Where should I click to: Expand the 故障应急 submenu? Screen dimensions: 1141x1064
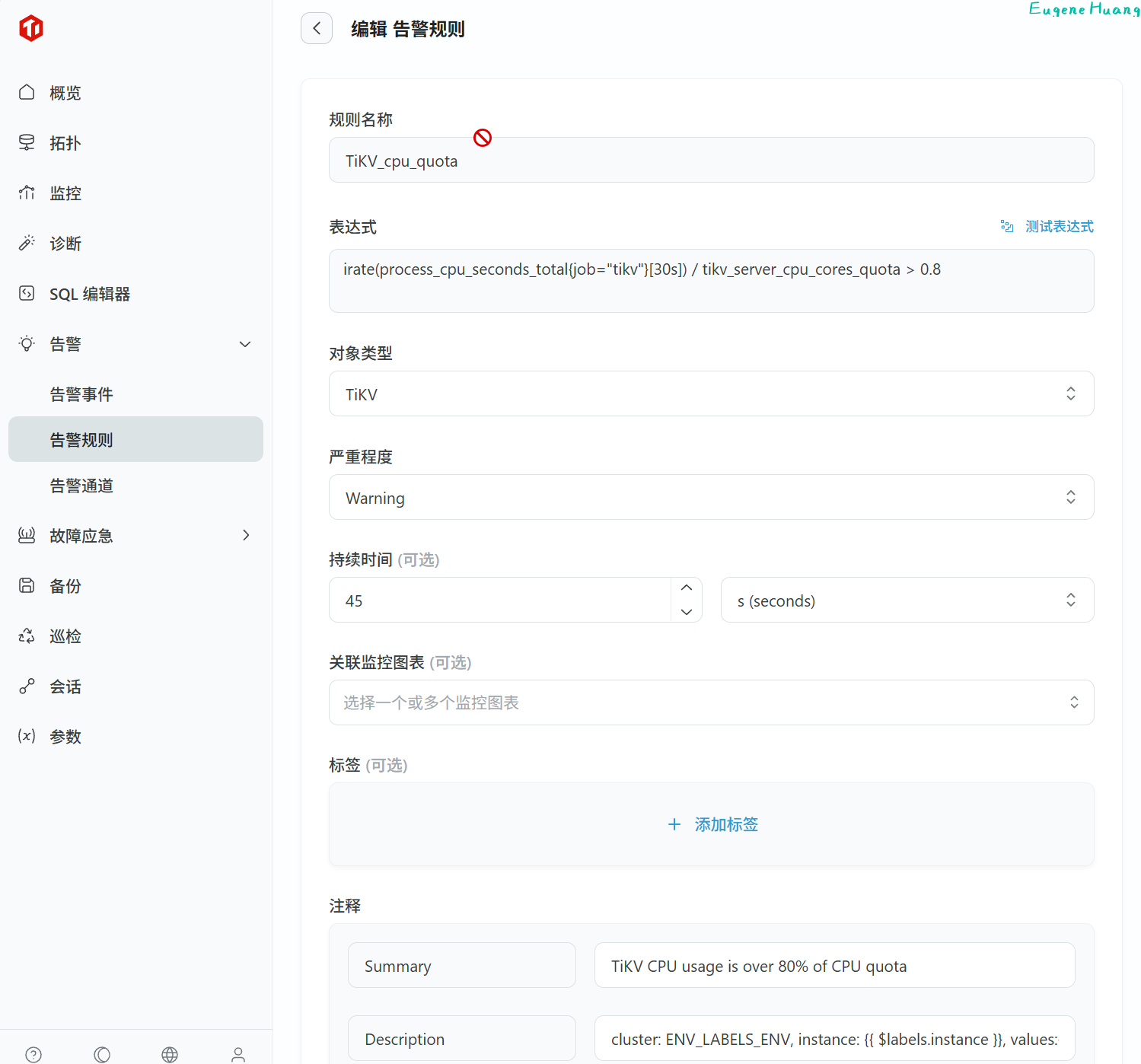coord(245,536)
